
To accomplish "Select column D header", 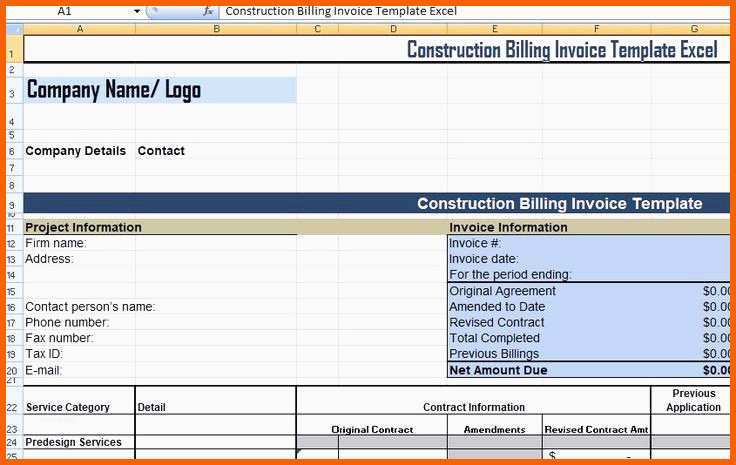I will 393,29.
